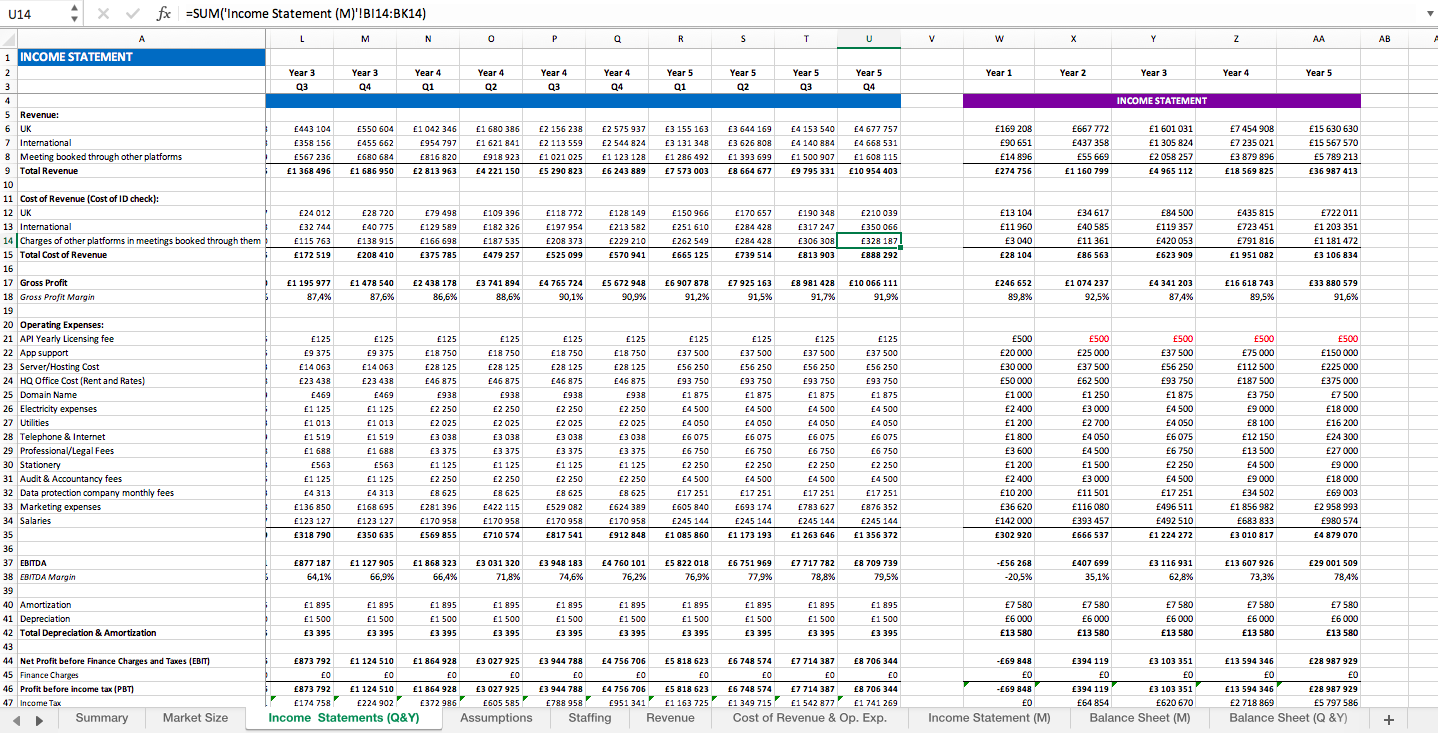
Task: Add a new sheet with the plus button
Action: tap(1388, 719)
